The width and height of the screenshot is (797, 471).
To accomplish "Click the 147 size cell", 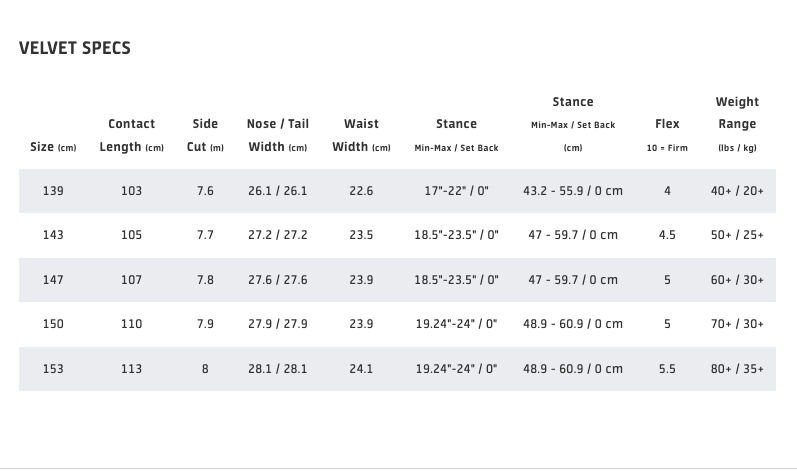I will tap(53, 280).
